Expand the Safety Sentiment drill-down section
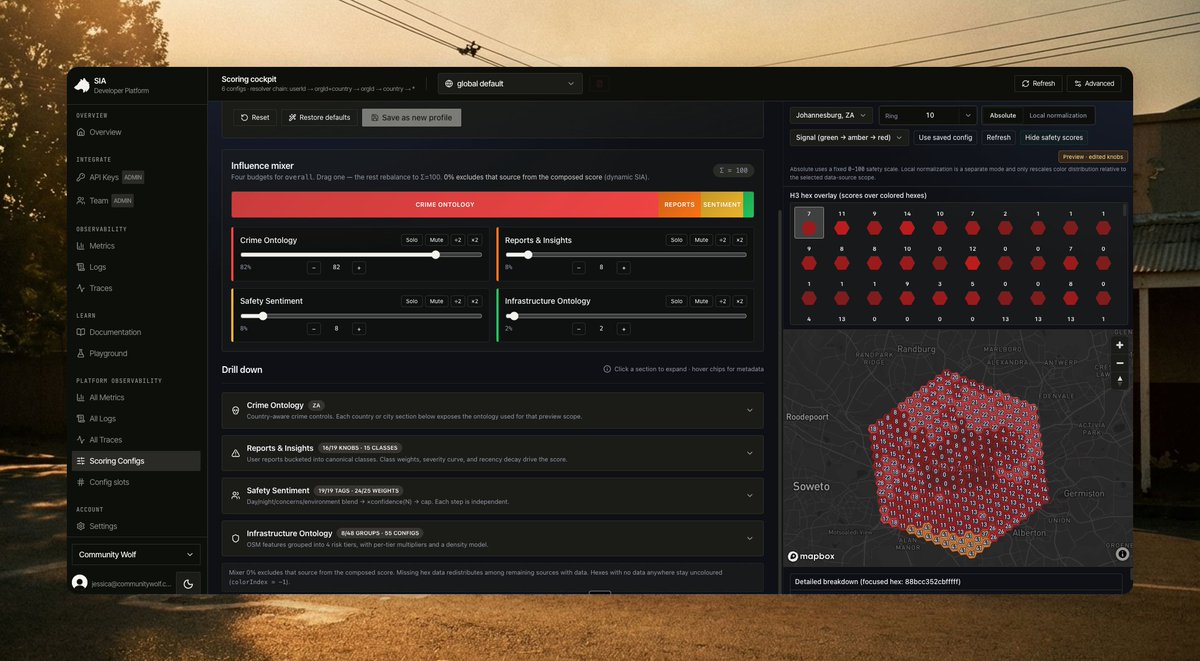This screenshot has height=661, width=1200. coord(492,495)
